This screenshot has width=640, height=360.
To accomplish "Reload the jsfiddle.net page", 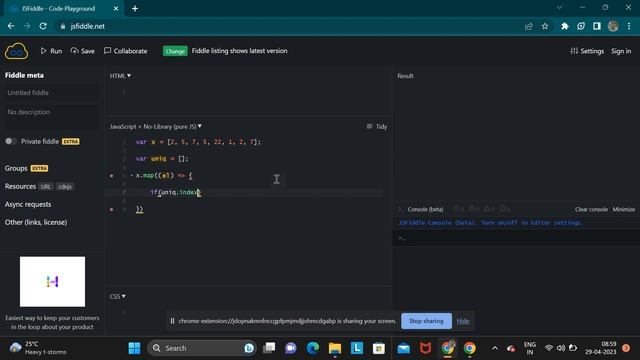I will tap(43, 26).
